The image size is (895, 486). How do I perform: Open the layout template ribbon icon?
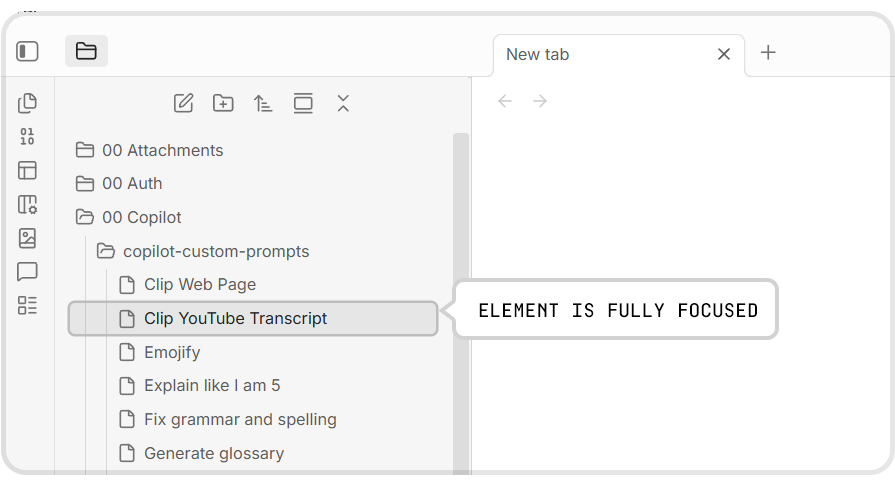(28, 171)
